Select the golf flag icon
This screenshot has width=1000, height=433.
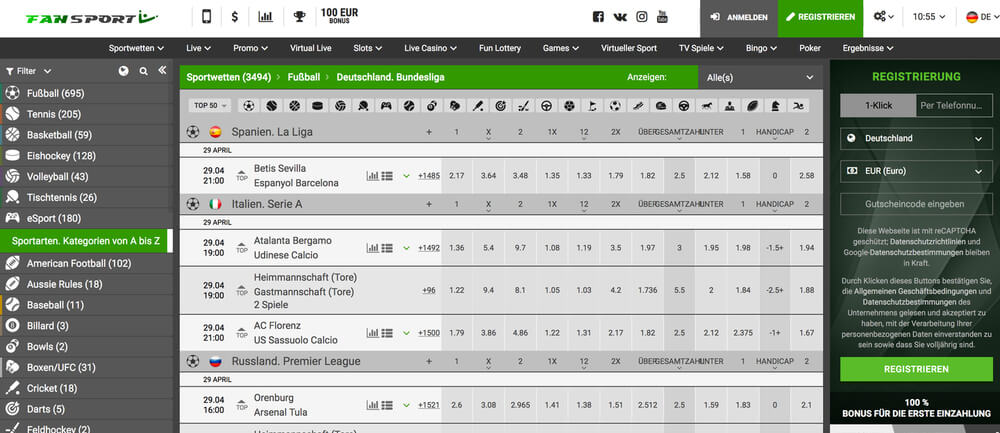click(x=592, y=106)
